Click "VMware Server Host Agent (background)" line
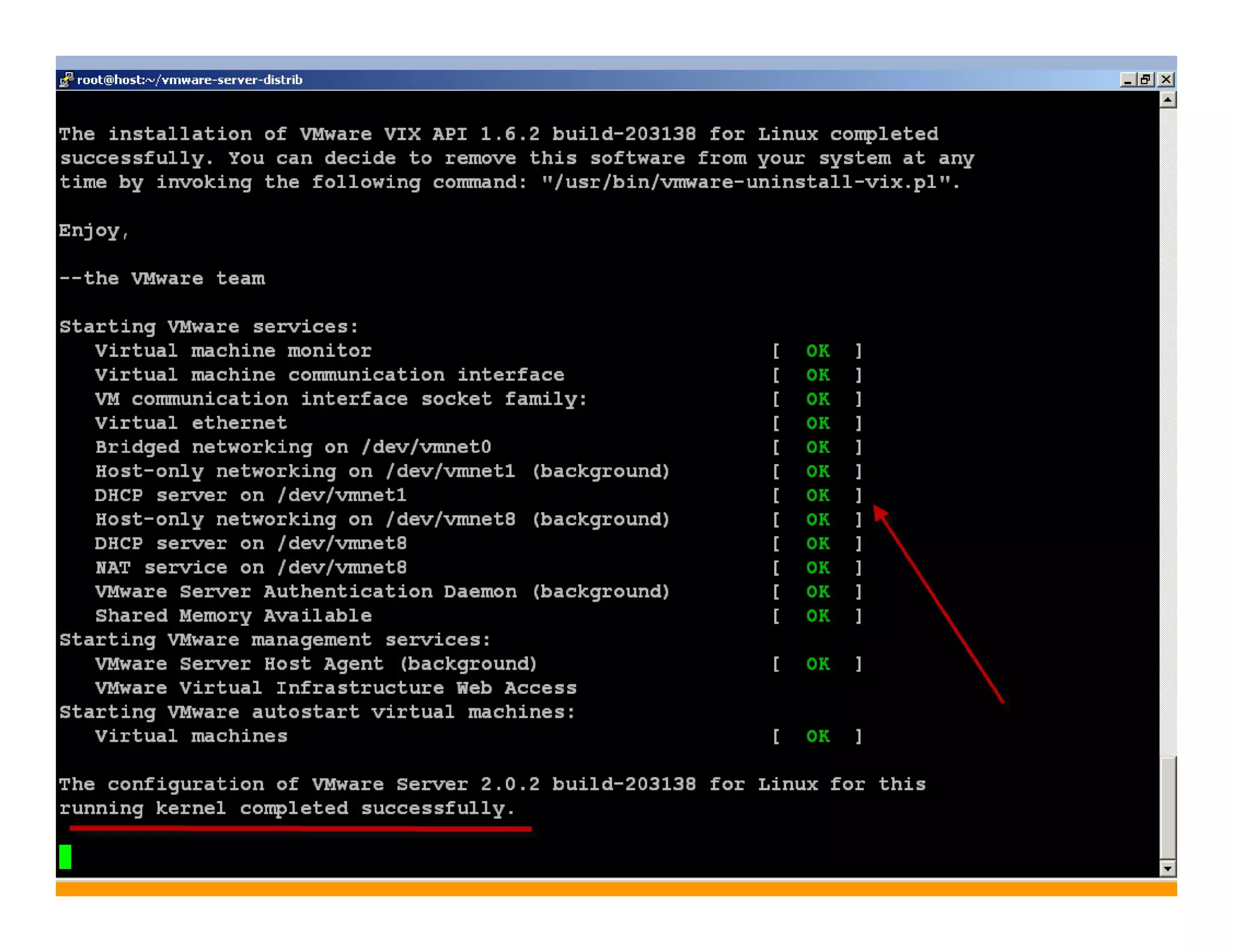 316,664
